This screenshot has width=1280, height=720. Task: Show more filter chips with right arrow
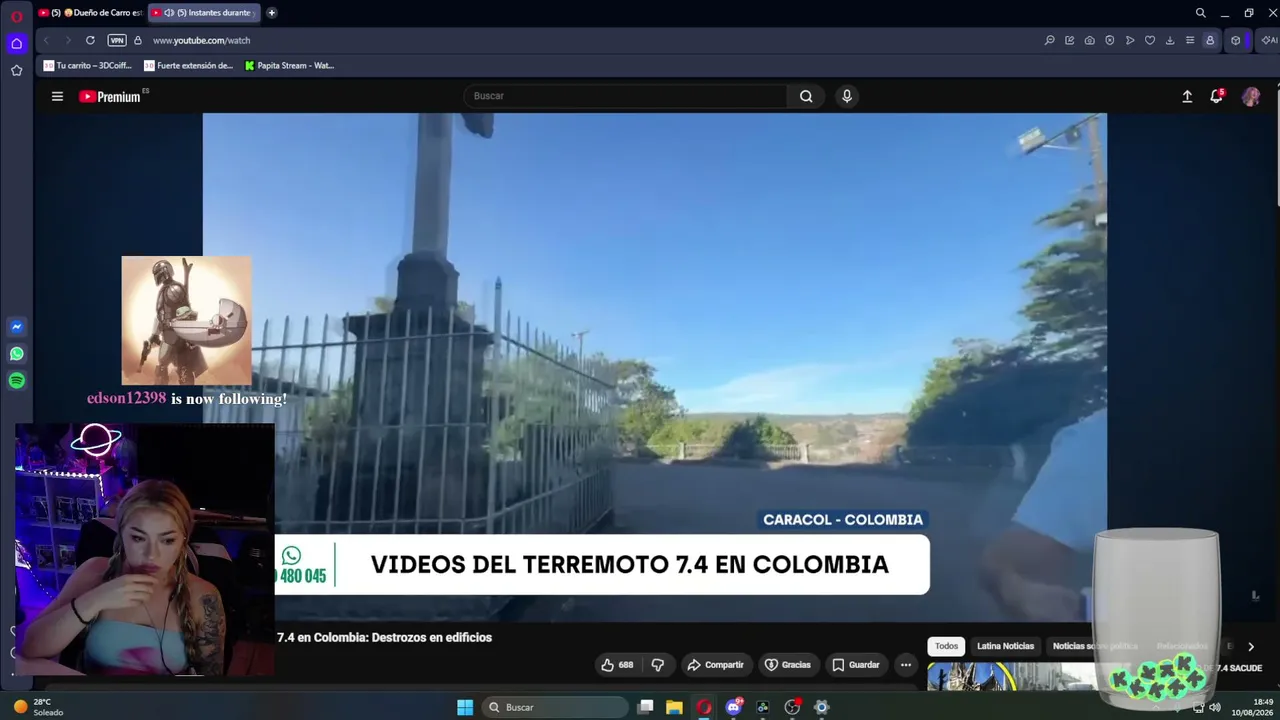pyautogui.click(x=1250, y=646)
